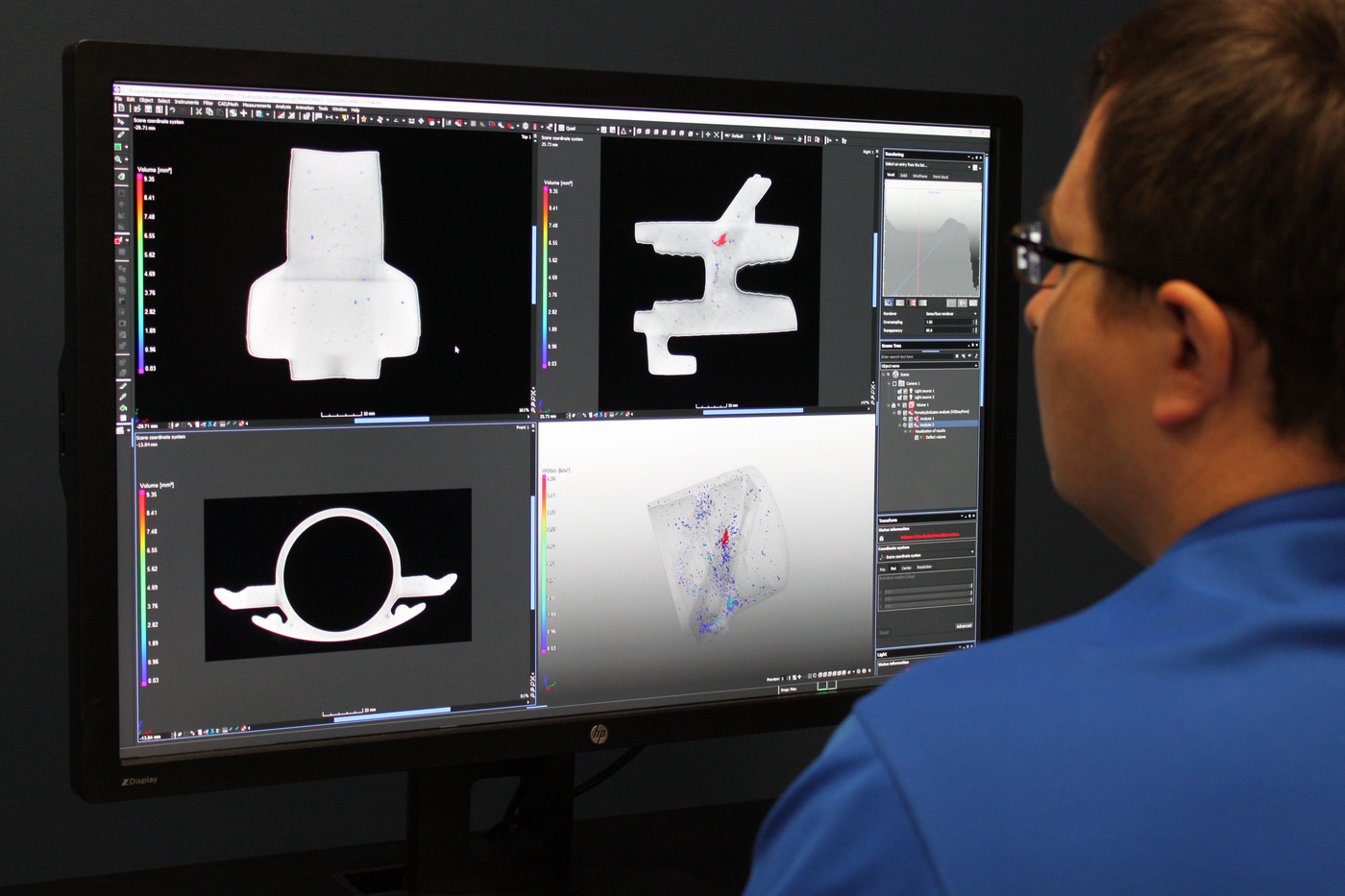Toggle the checkbox next to Analysis 2
Viewport: 1345px width, 896px height.
point(910,424)
